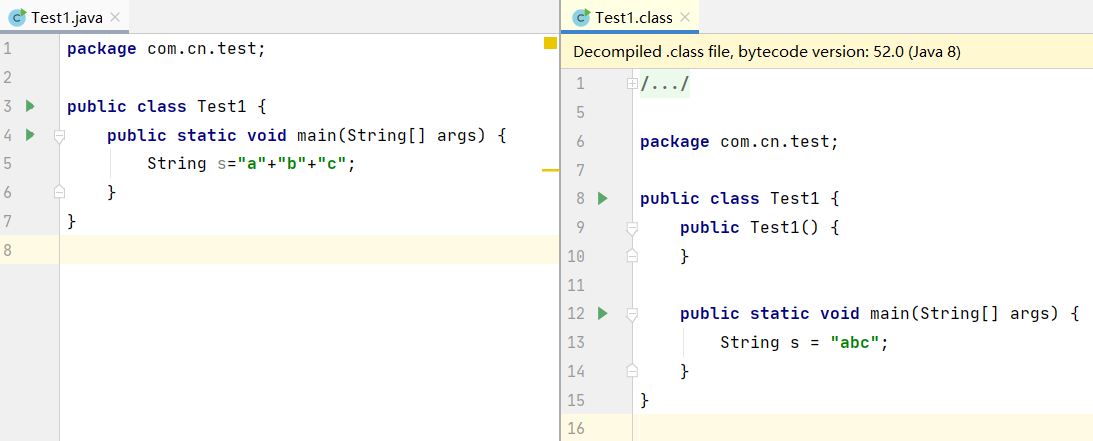1093x441 pixels.
Task: Click the decompiled .class file notification banner
Action: pos(827,52)
